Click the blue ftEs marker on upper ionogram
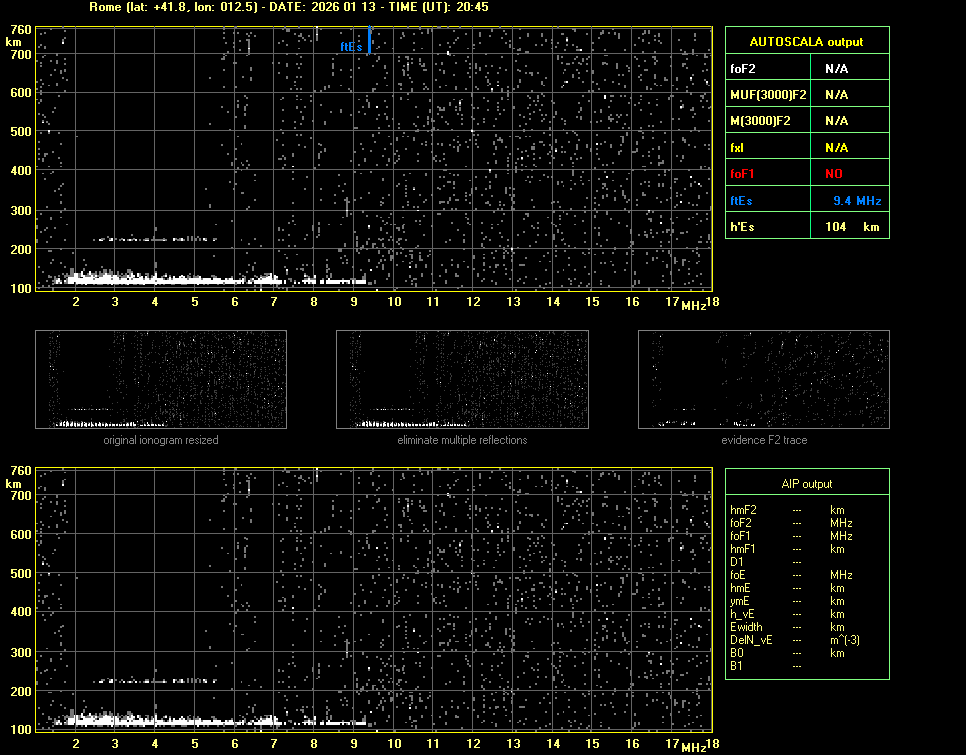966x755 pixels. tap(369, 42)
